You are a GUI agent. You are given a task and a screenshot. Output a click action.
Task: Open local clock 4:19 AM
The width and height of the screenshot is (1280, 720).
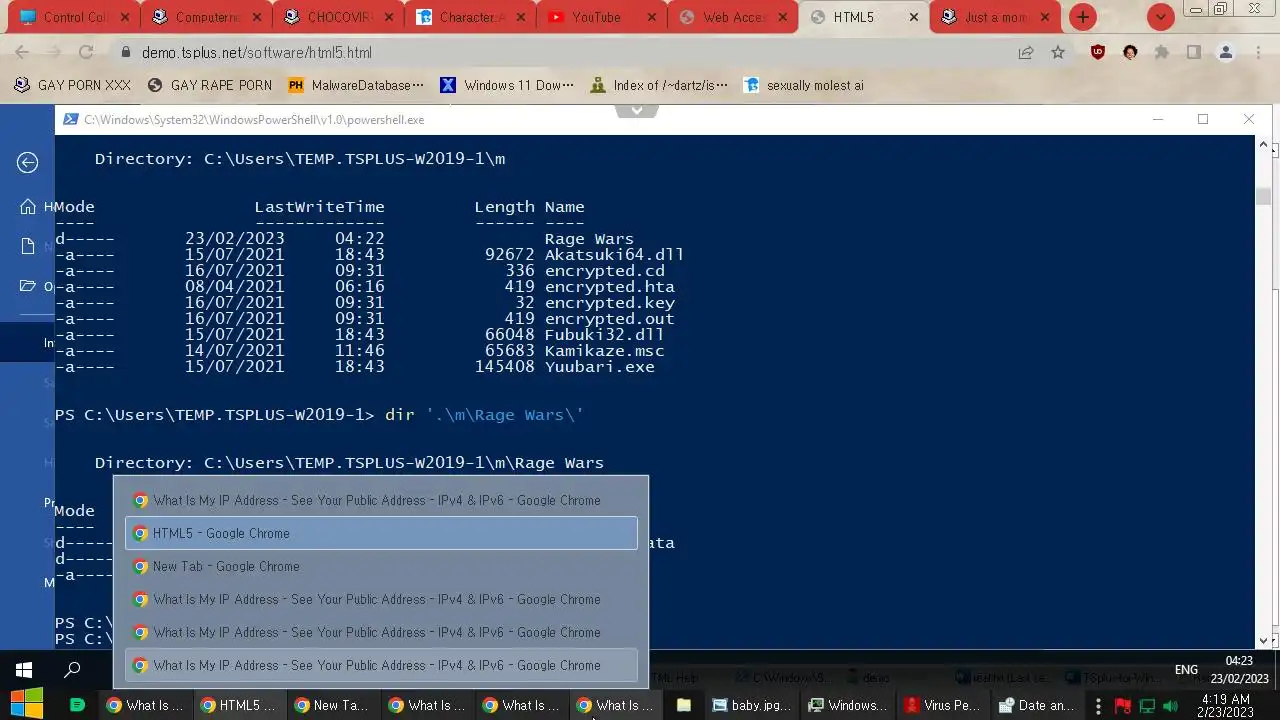(1226, 705)
